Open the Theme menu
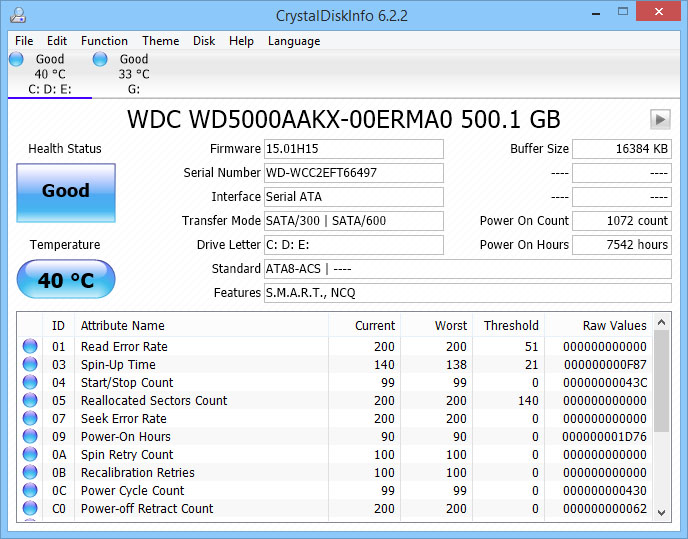 click(x=160, y=41)
